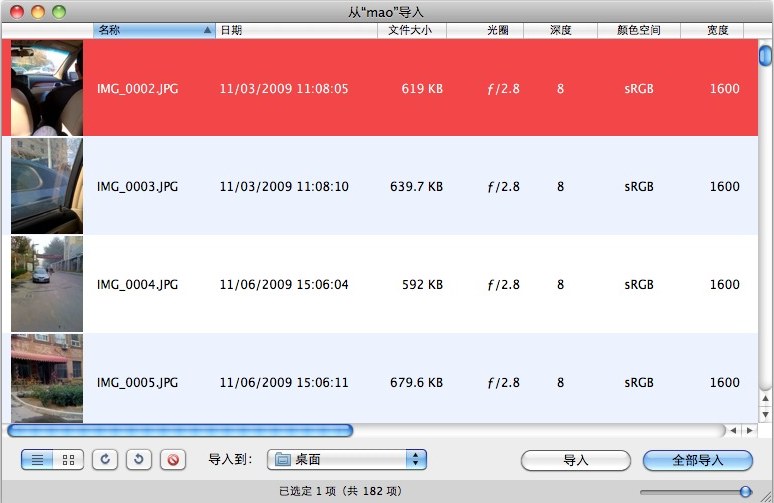Click the thumbnail size slider knob
This screenshot has height=503, width=774.
746,492
